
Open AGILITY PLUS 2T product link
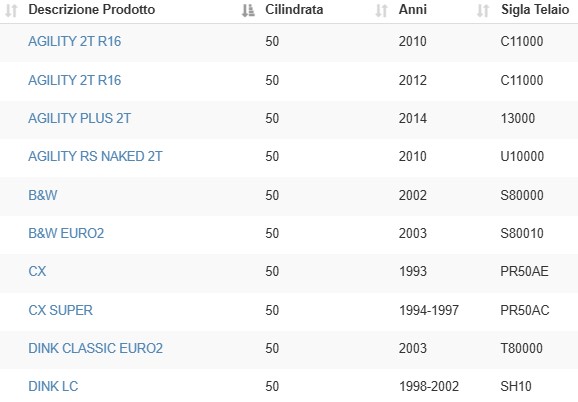click(x=80, y=118)
